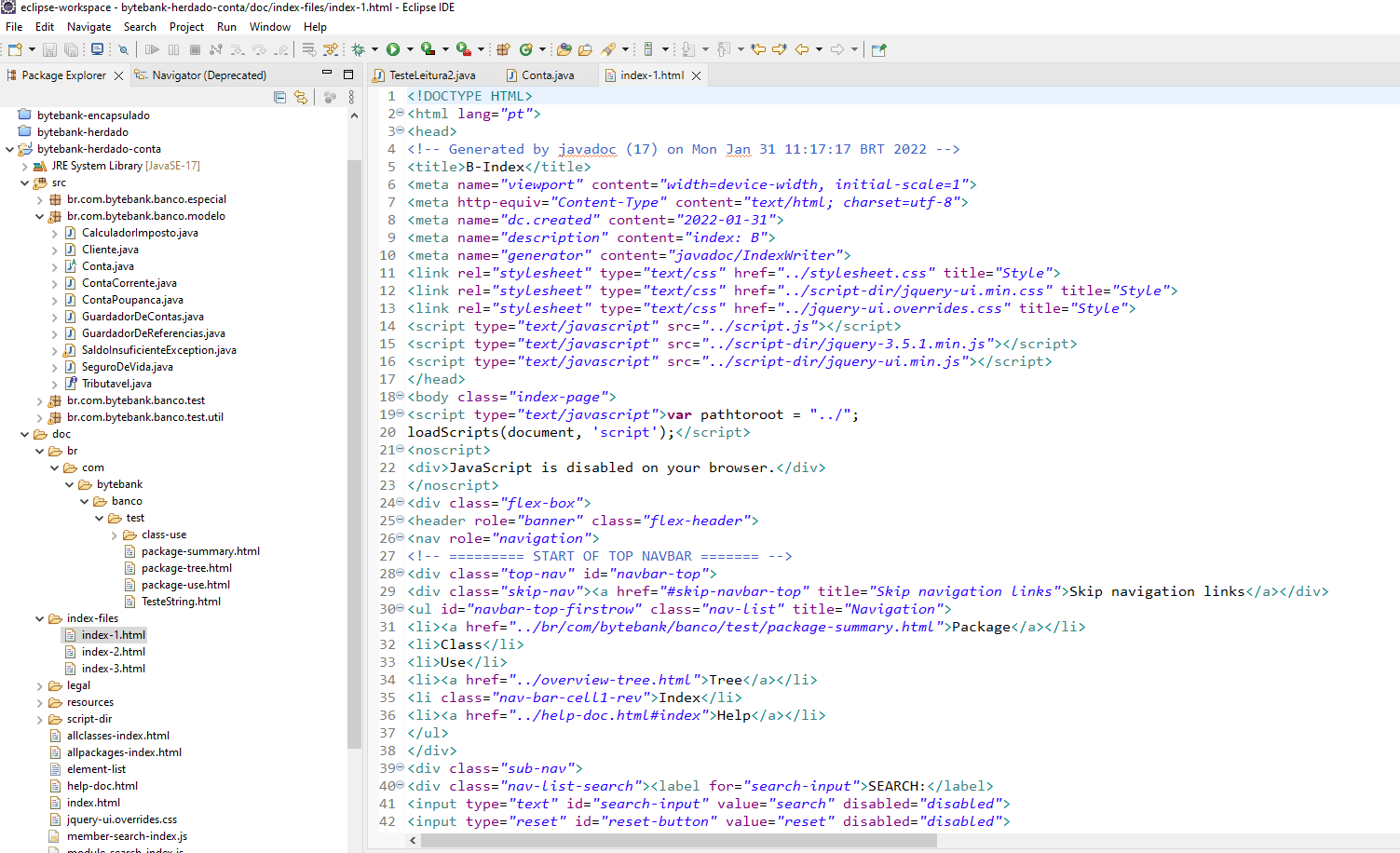Expand br.com.bytebank.banco.especial package

40,199
